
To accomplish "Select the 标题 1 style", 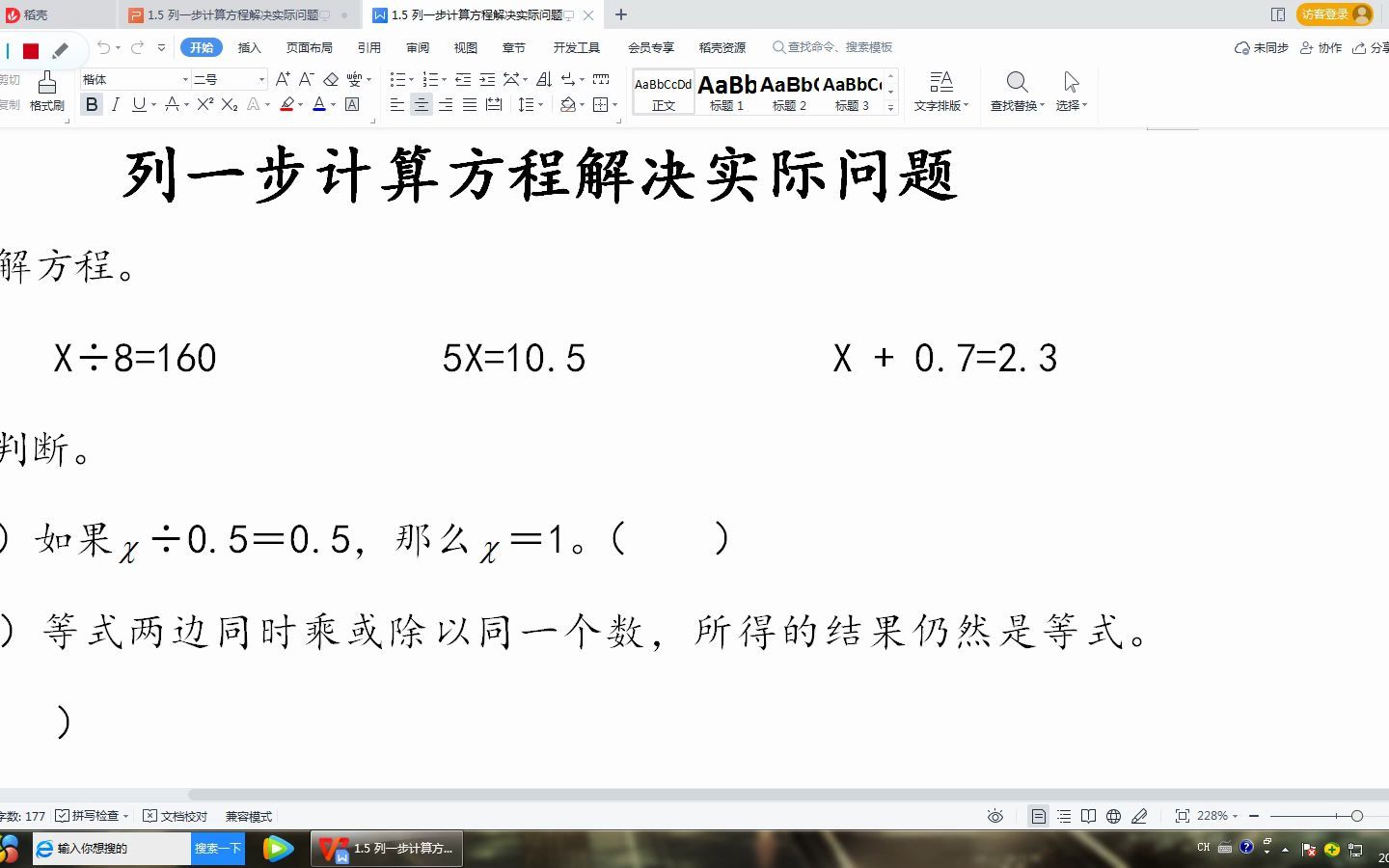I will pos(726,94).
